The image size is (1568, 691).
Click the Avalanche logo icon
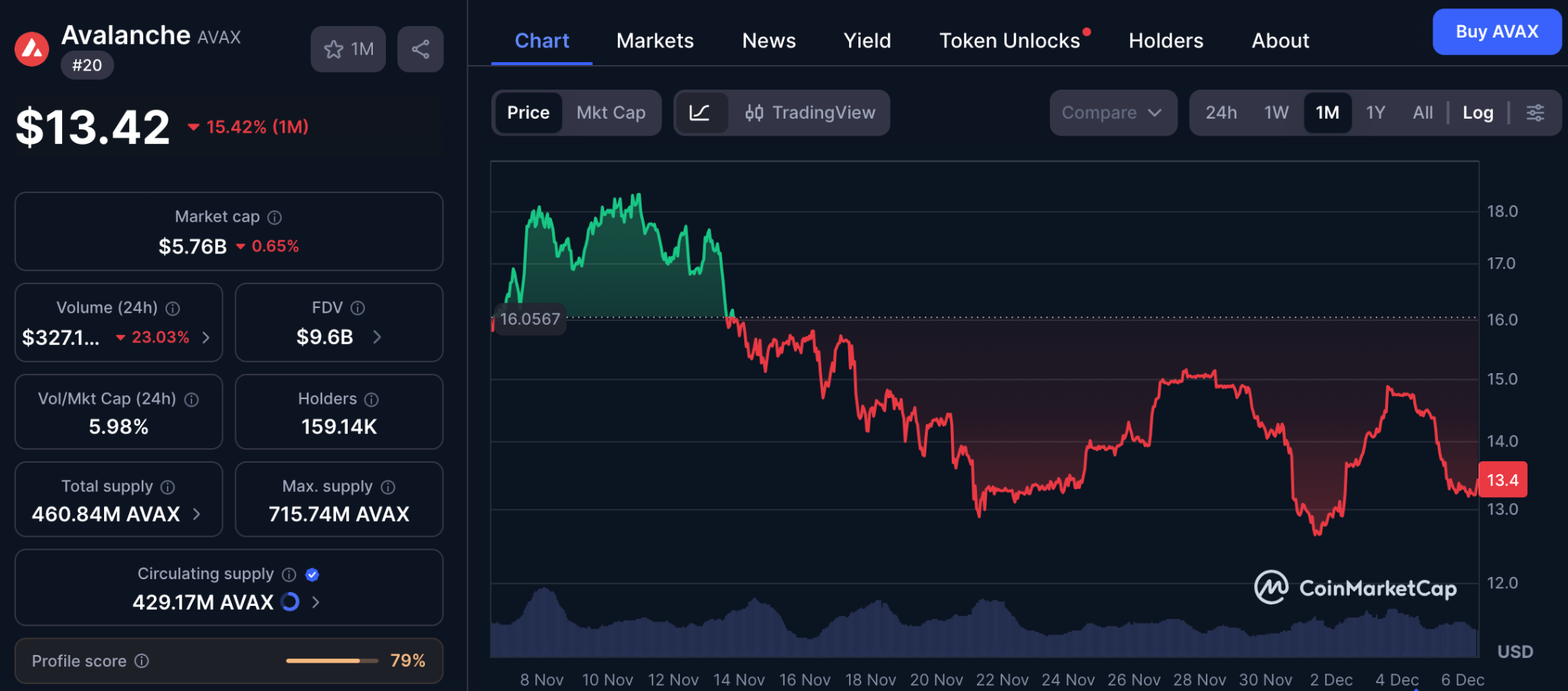pyautogui.click(x=32, y=50)
